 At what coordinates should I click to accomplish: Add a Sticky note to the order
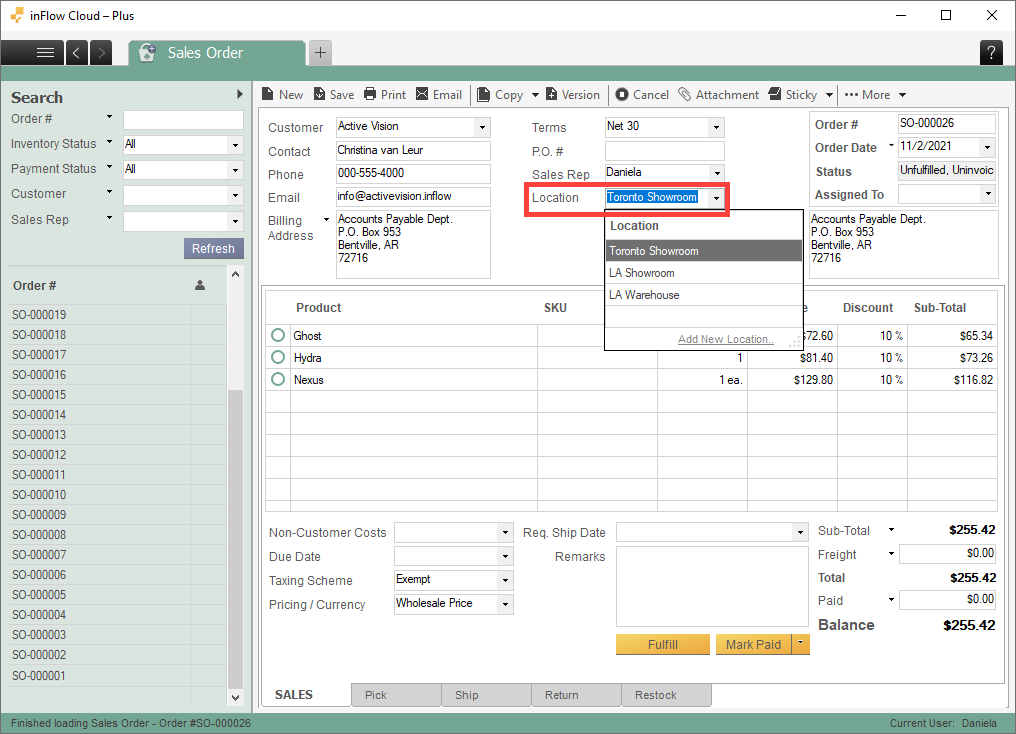point(794,94)
